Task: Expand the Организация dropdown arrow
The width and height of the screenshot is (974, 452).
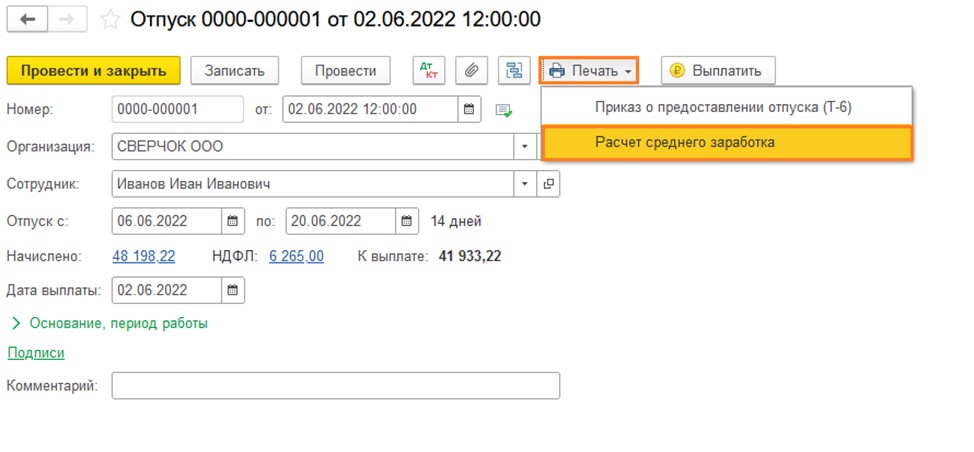Action: click(x=524, y=147)
